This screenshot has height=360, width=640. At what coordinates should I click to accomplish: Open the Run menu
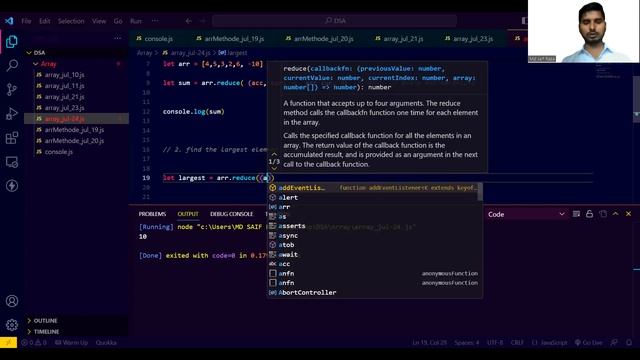pyautogui.click(x=136, y=21)
